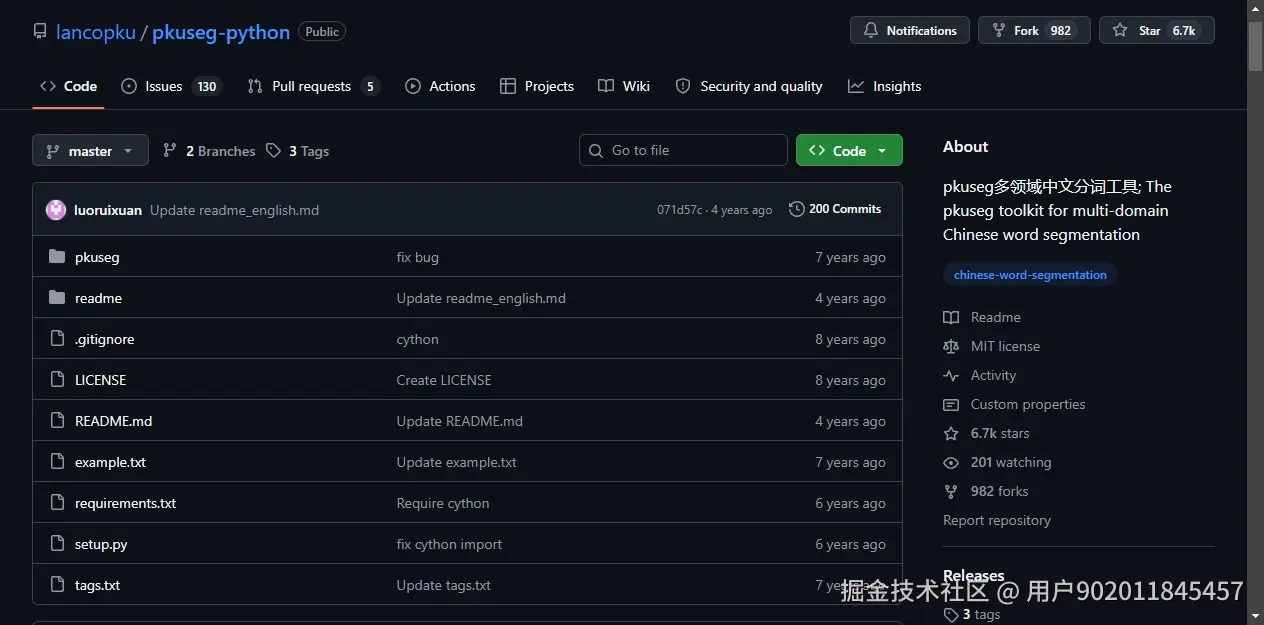
Task: Switch to the Code tab
Action: [69, 86]
